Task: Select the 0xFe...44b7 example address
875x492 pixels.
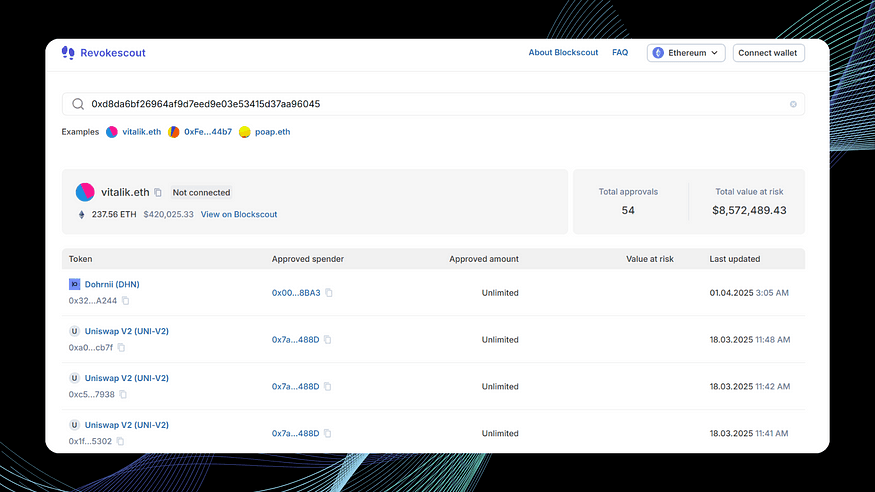Action: (208, 132)
